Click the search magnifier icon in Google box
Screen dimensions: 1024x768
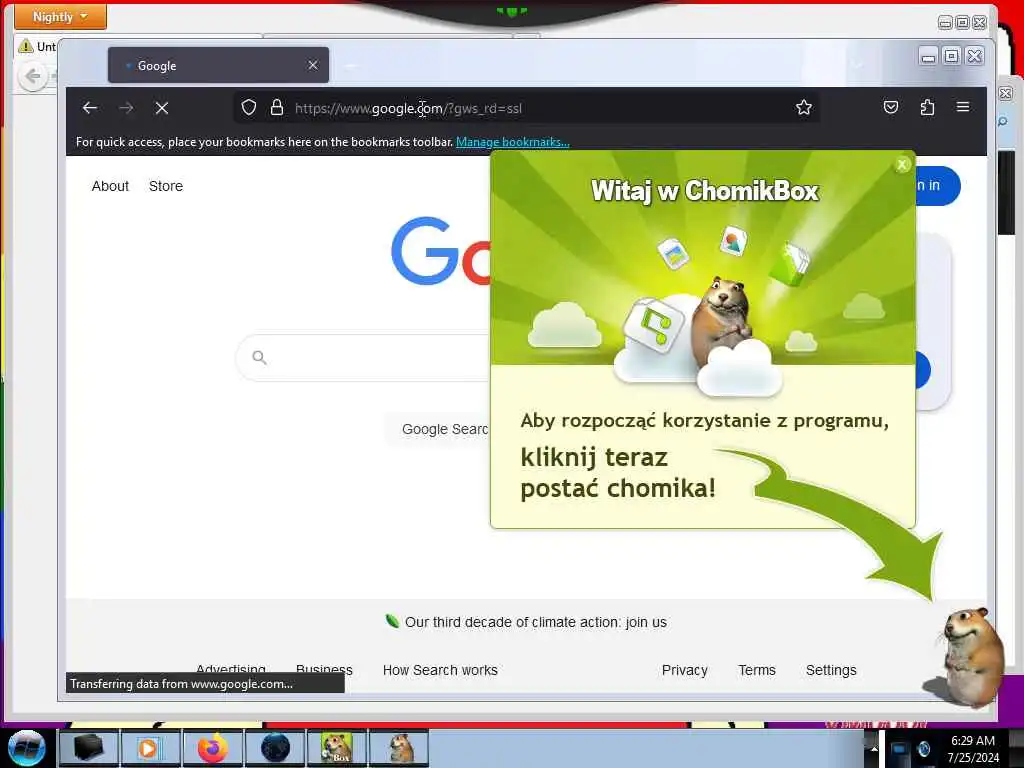point(259,357)
